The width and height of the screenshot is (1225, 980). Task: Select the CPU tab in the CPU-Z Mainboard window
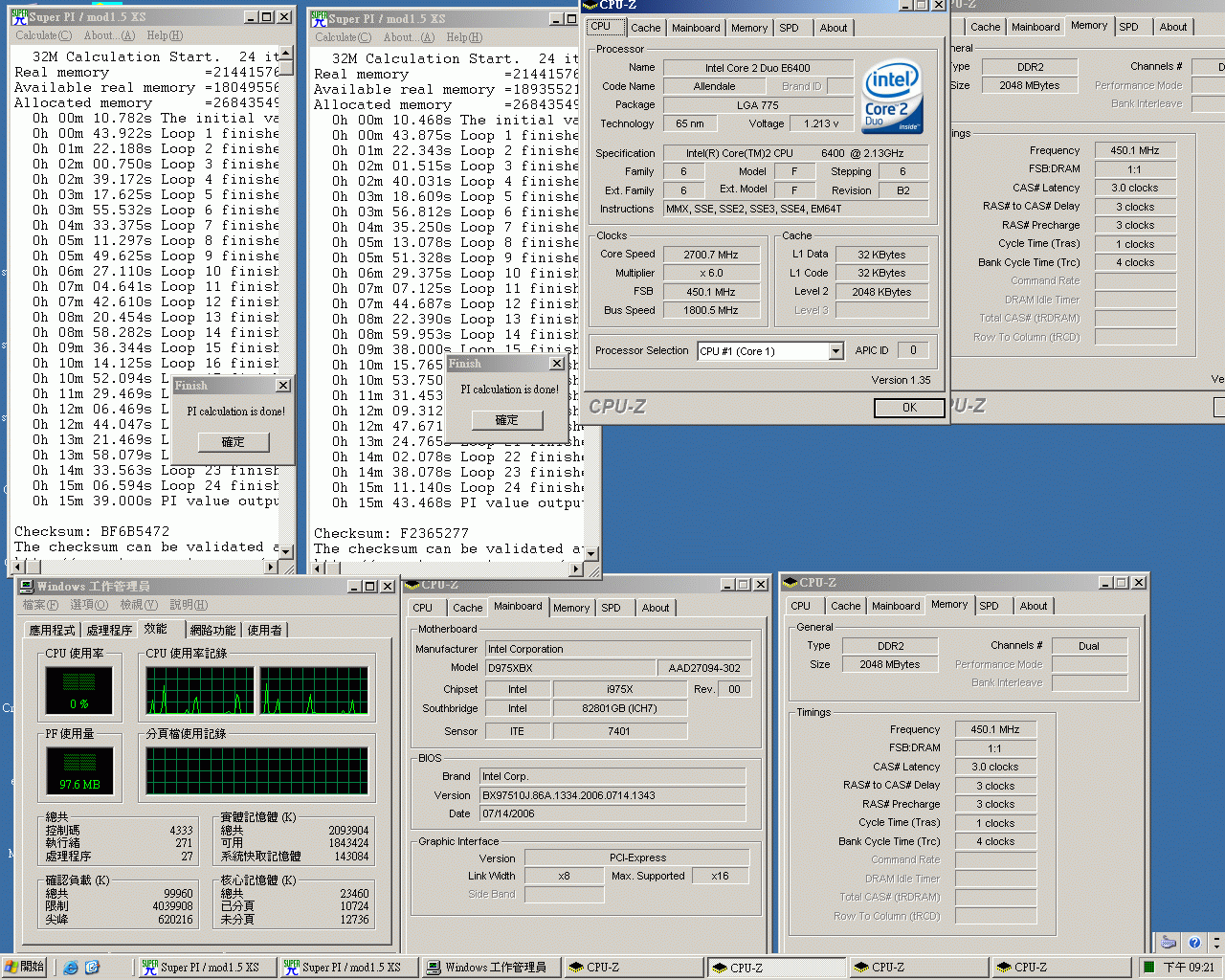(x=422, y=608)
